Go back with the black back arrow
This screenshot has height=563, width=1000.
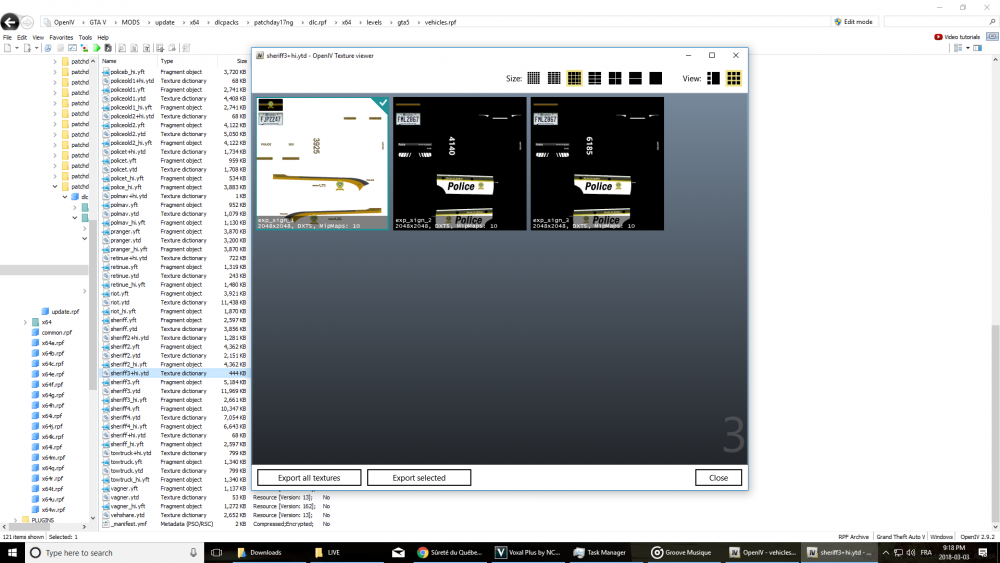tap(9, 22)
